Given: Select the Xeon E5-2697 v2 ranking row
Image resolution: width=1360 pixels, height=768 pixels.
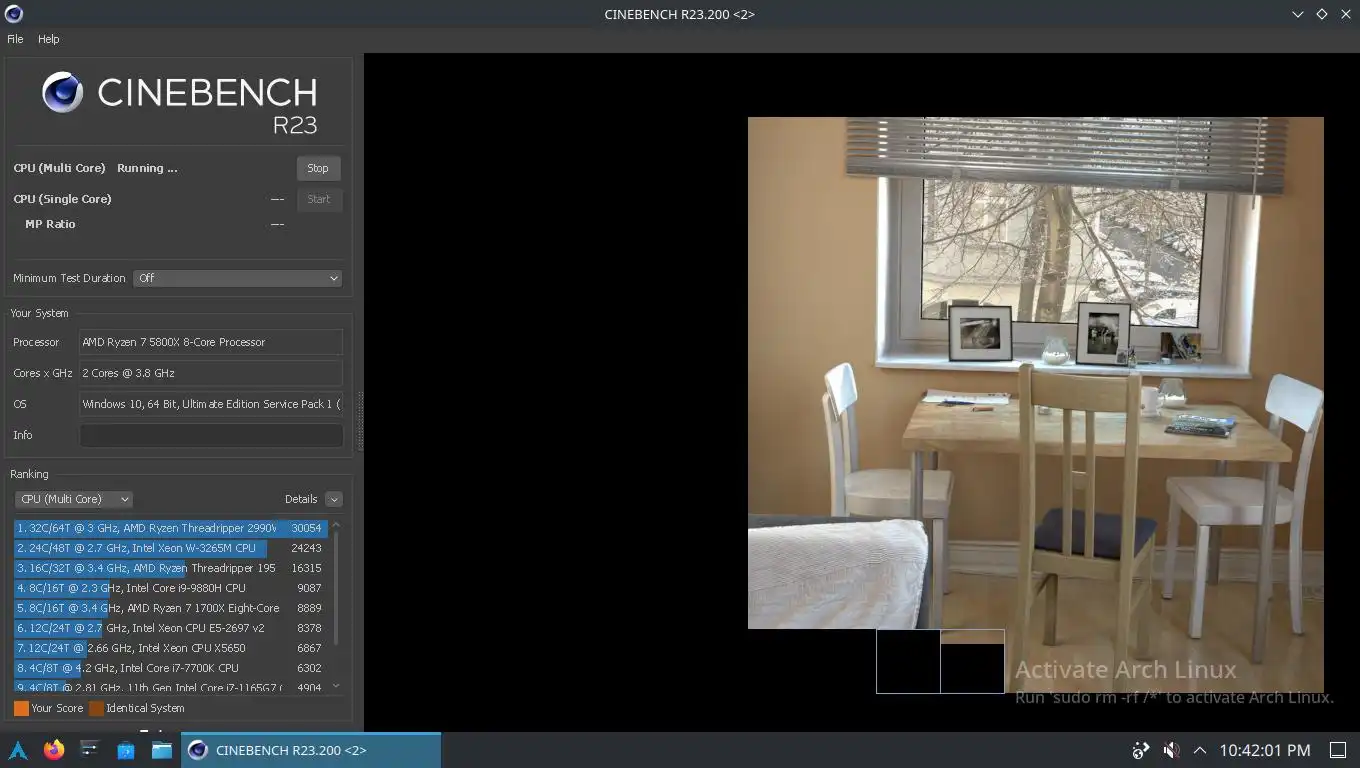Looking at the screenshot, I should pos(170,628).
